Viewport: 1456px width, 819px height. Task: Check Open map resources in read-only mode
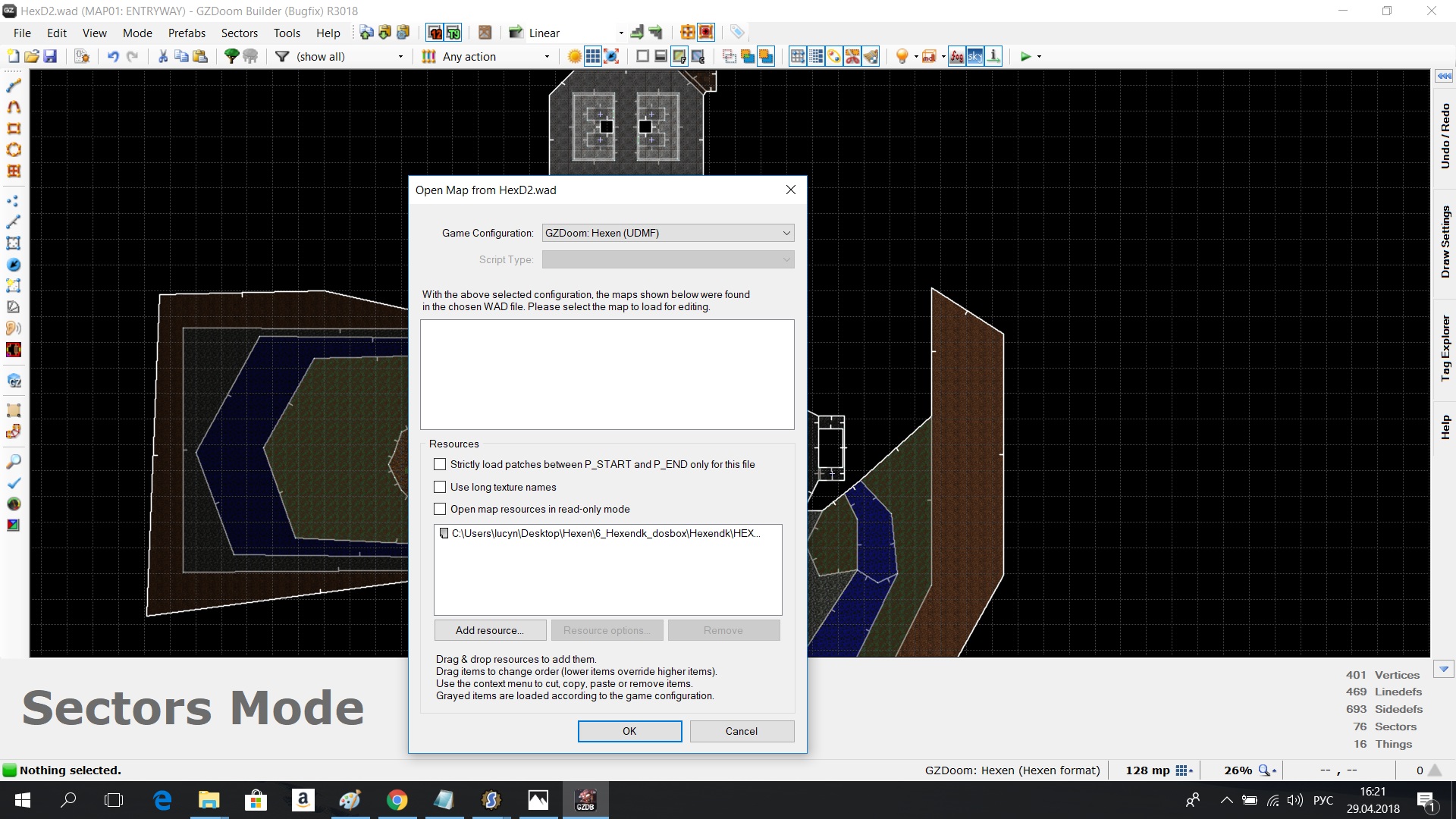[440, 509]
